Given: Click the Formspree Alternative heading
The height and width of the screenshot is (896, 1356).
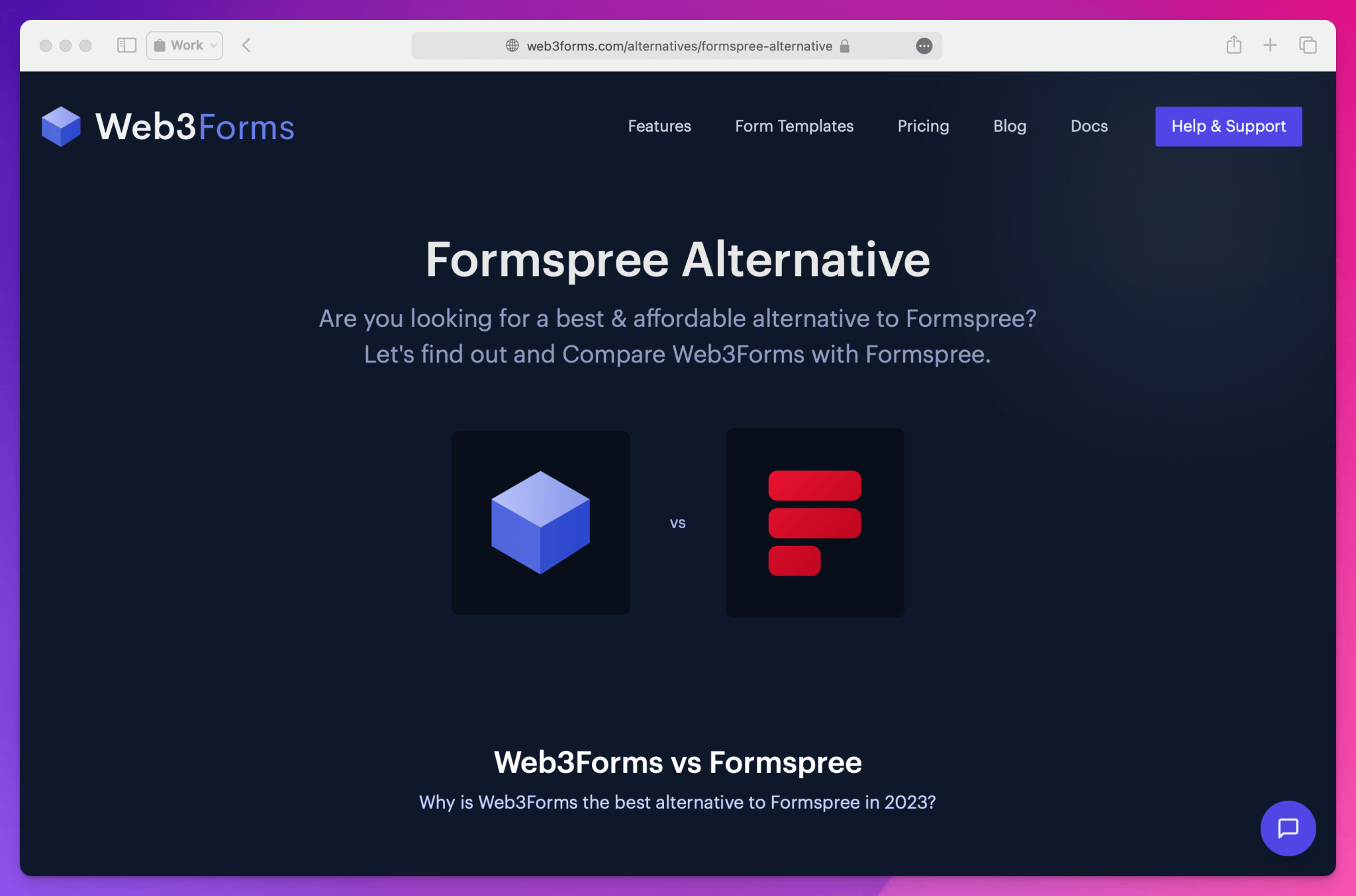Looking at the screenshot, I should 678,259.
